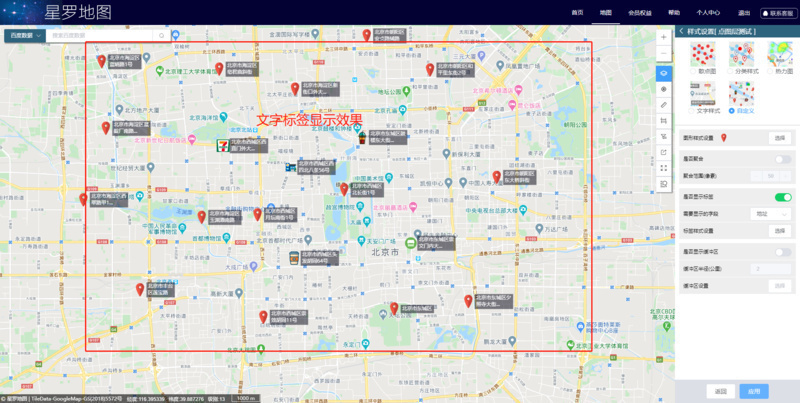Image resolution: width=800 pixels, height=403 pixels.
Task: Click the back chevron beside 样式设置
Action: pyautogui.click(x=681, y=32)
